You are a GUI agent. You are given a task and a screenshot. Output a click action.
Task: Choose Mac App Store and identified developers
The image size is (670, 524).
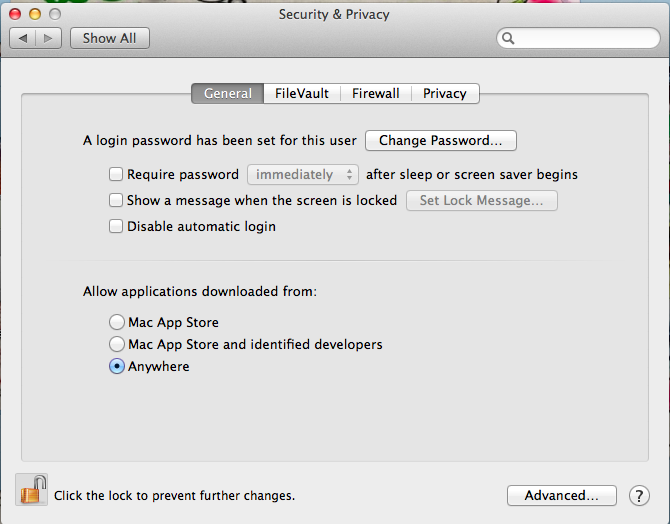tap(117, 344)
